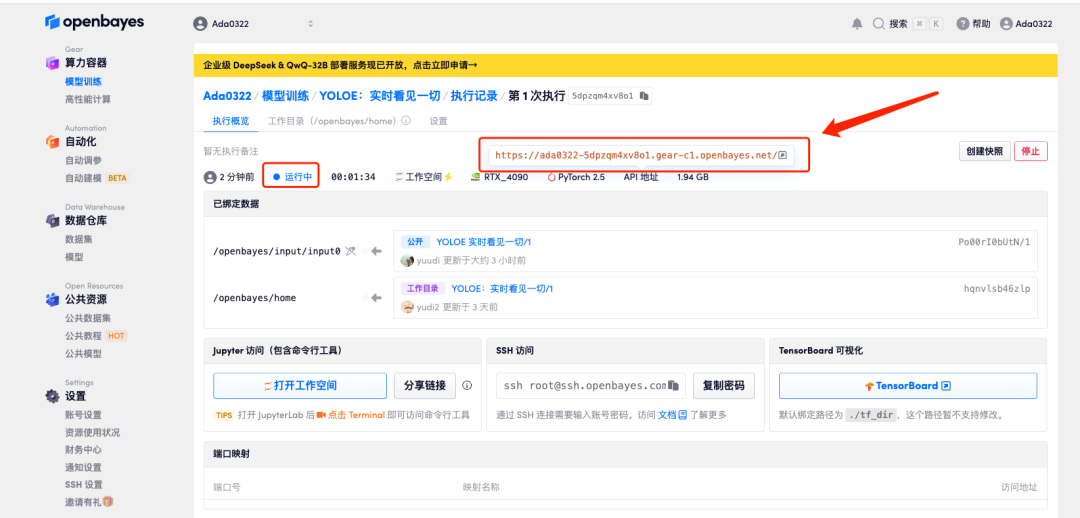Click the 设置 gear icon in sidebar
The image size is (1080, 518).
(x=52, y=396)
